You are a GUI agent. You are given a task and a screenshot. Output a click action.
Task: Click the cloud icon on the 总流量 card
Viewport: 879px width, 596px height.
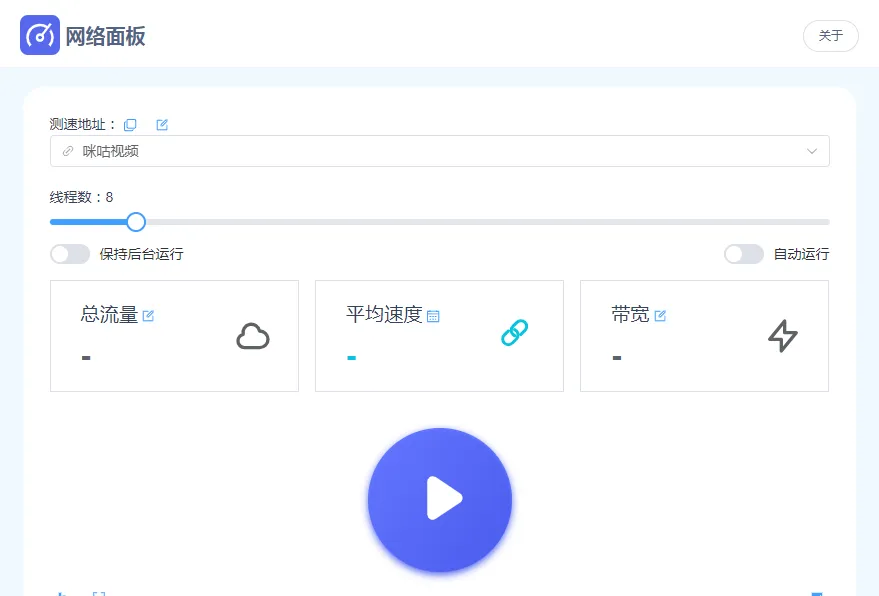pos(253,337)
